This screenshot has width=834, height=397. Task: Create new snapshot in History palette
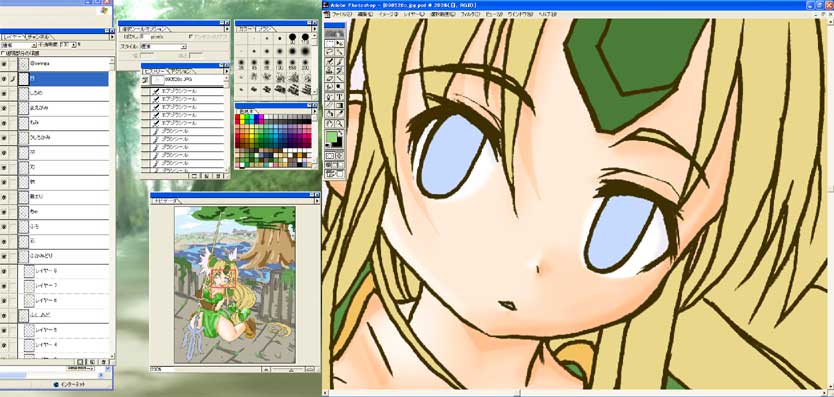pos(206,175)
